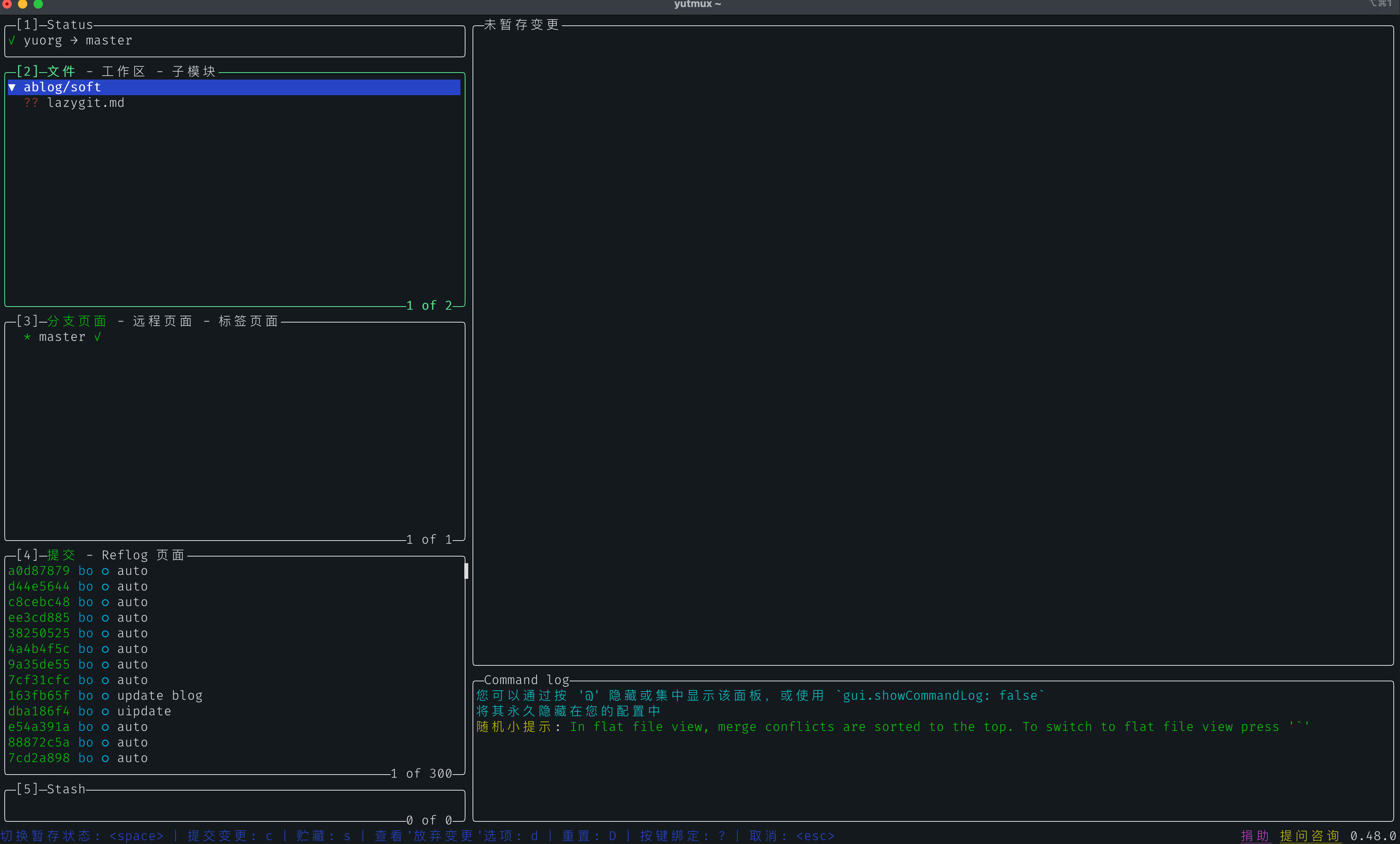Image resolution: width=1400 pixels, height=844 pixels.
Task: Focus the Command log panel title
Action: click(x=526, y=681)
